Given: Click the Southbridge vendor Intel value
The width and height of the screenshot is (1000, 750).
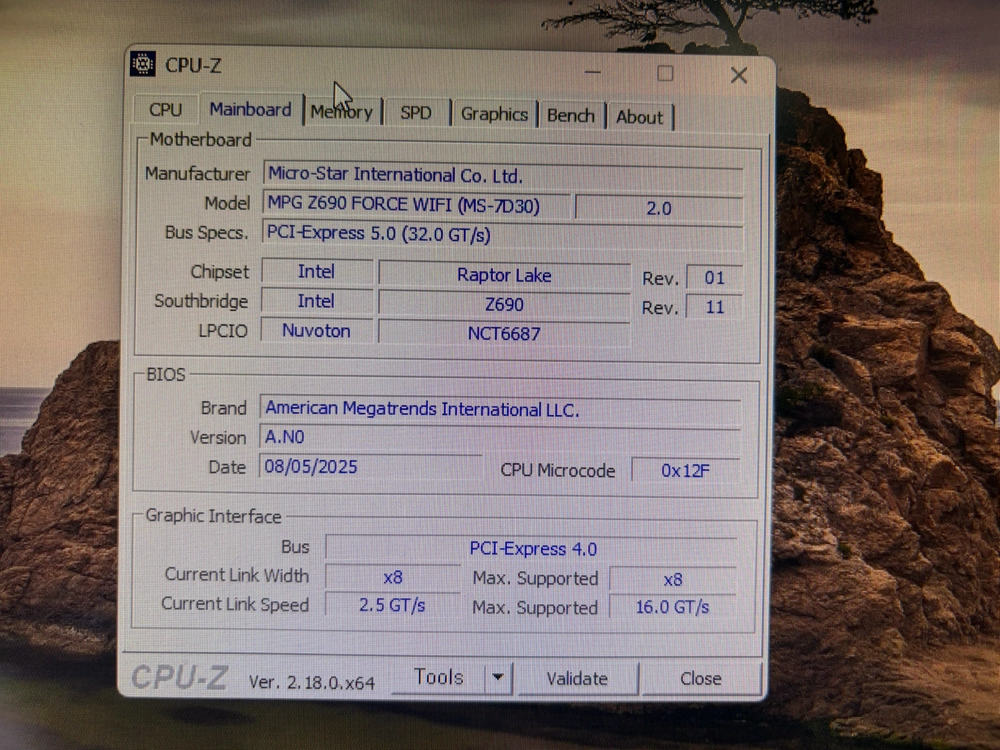Looking at the screenshot, I should pyautogui.click(x=316, y=301).
